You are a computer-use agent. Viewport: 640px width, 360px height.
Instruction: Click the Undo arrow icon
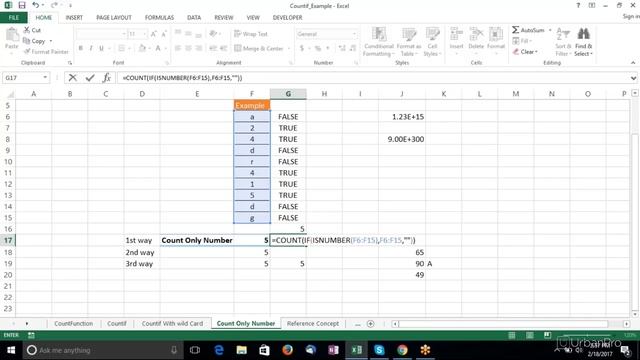36,5
